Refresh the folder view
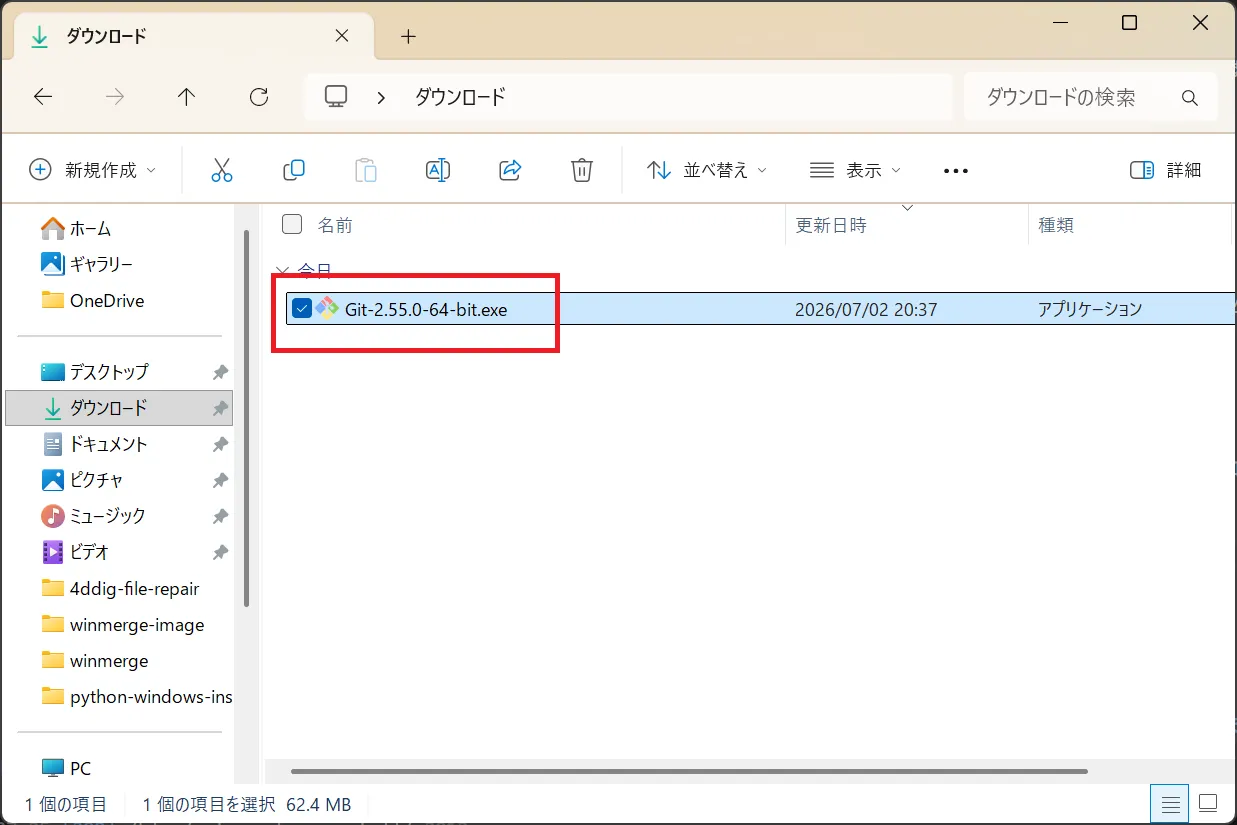This screenshot has height=825, width=1237. pos(259,97)
